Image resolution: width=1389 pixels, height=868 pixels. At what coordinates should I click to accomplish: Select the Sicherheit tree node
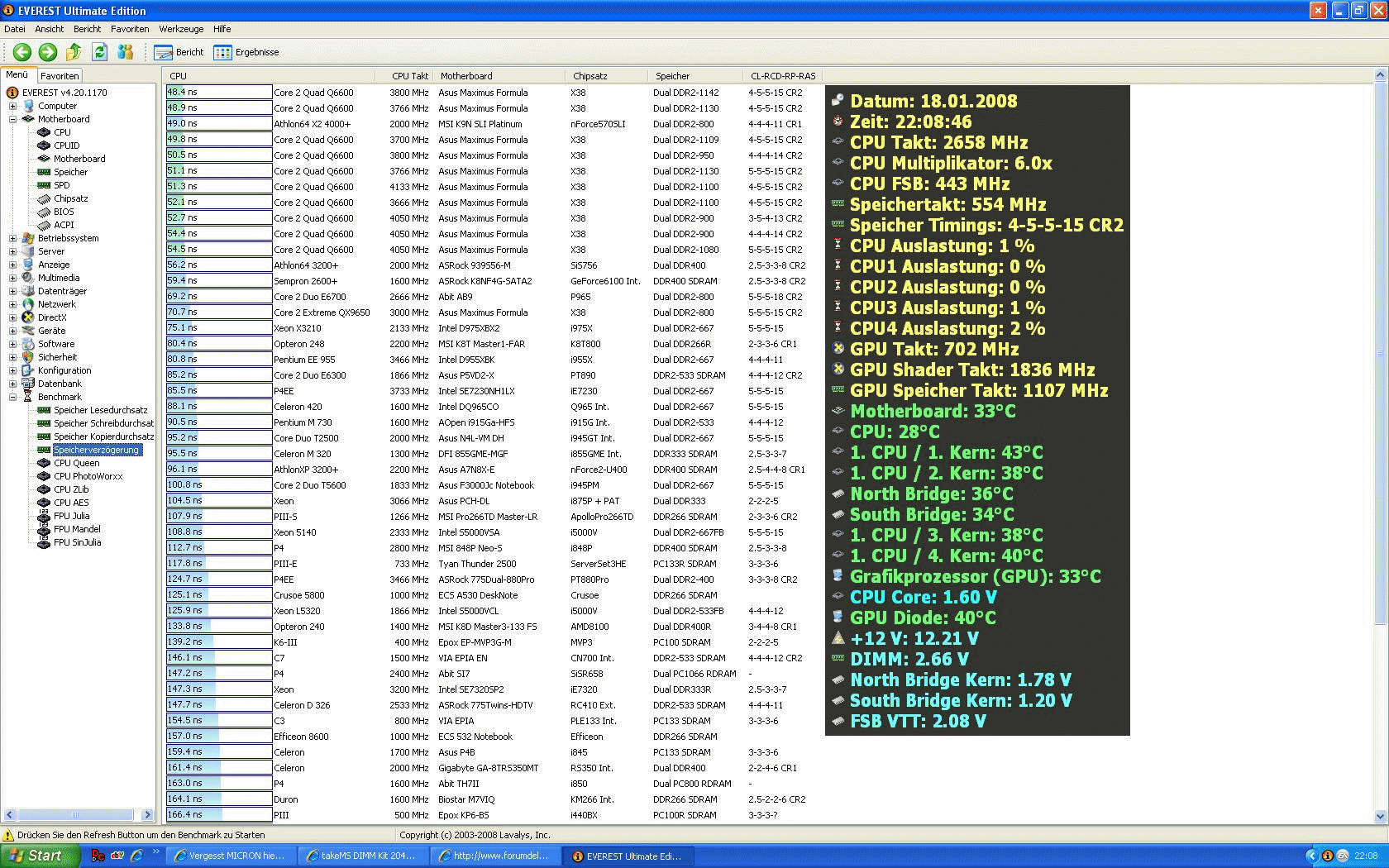click(57, 357)
